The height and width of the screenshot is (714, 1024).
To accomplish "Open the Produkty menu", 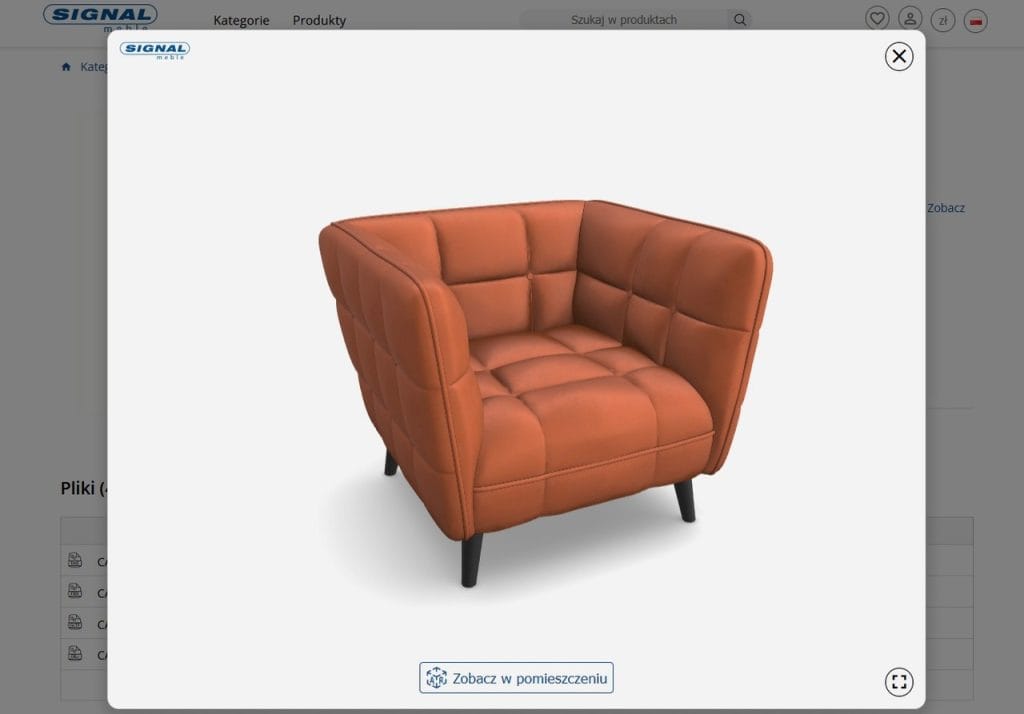I will click(x=319, y=20).
